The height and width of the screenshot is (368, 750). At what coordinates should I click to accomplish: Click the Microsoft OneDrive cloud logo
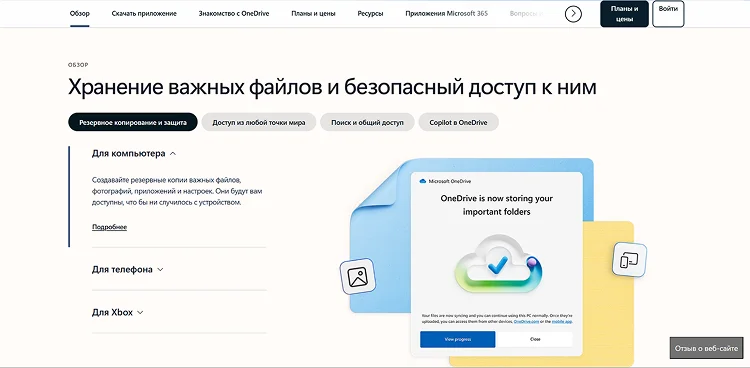pos(422,181)
